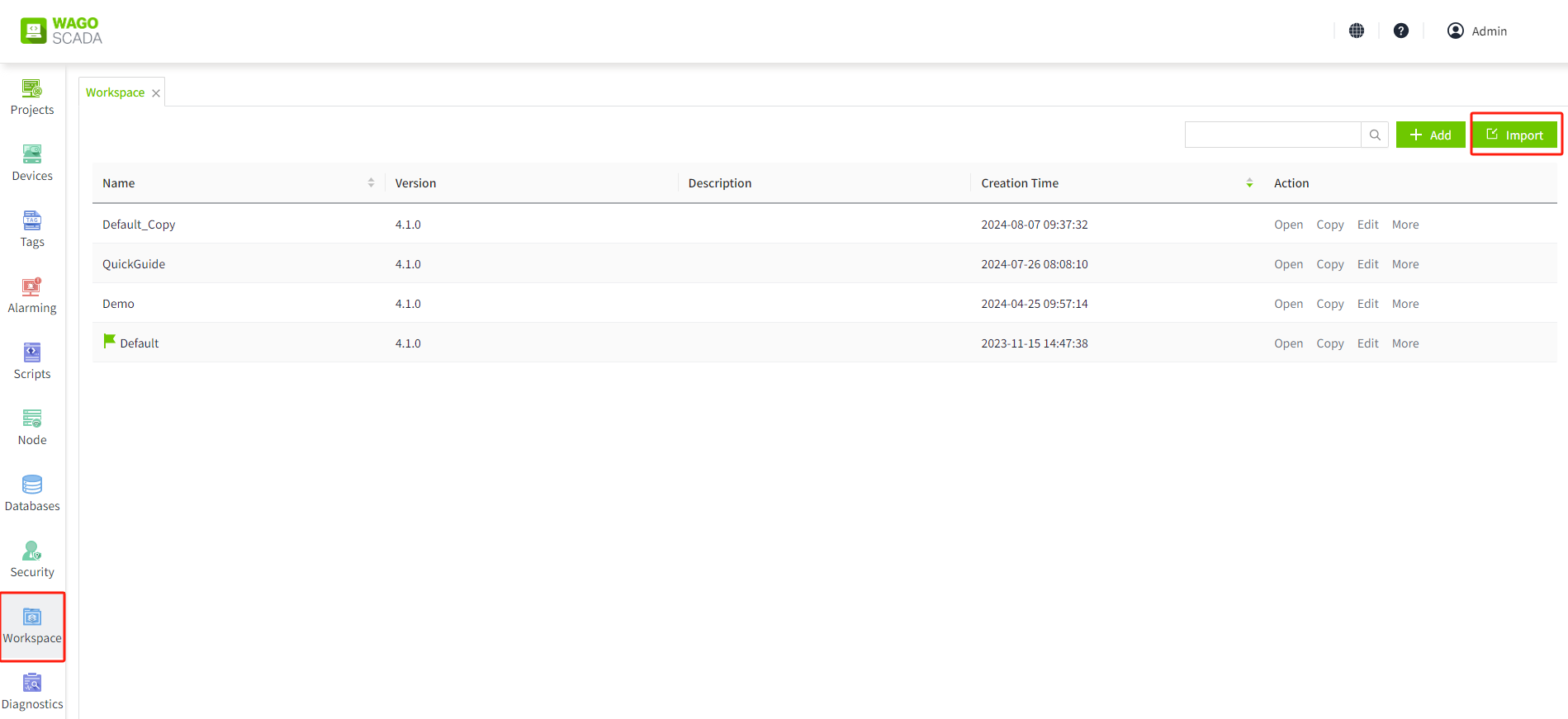Click the Import button
This screenshot has height=719, width=1568.
pyautogui.click(x=1515, y=135)
